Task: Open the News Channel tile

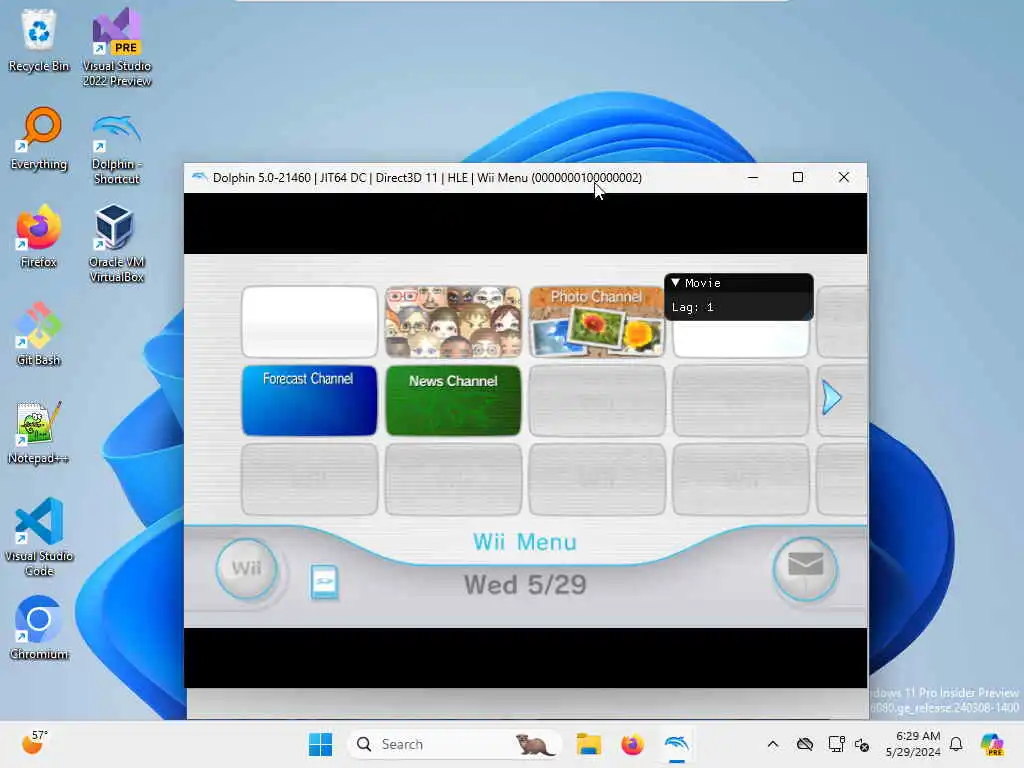Action: tap(453, 400)
